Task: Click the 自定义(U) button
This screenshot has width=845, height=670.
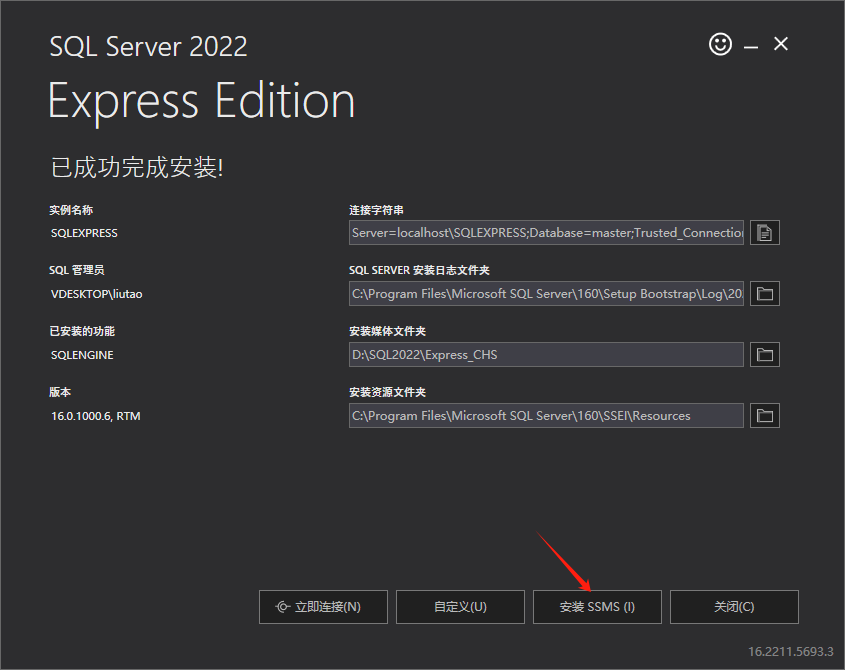Action: 460,607
